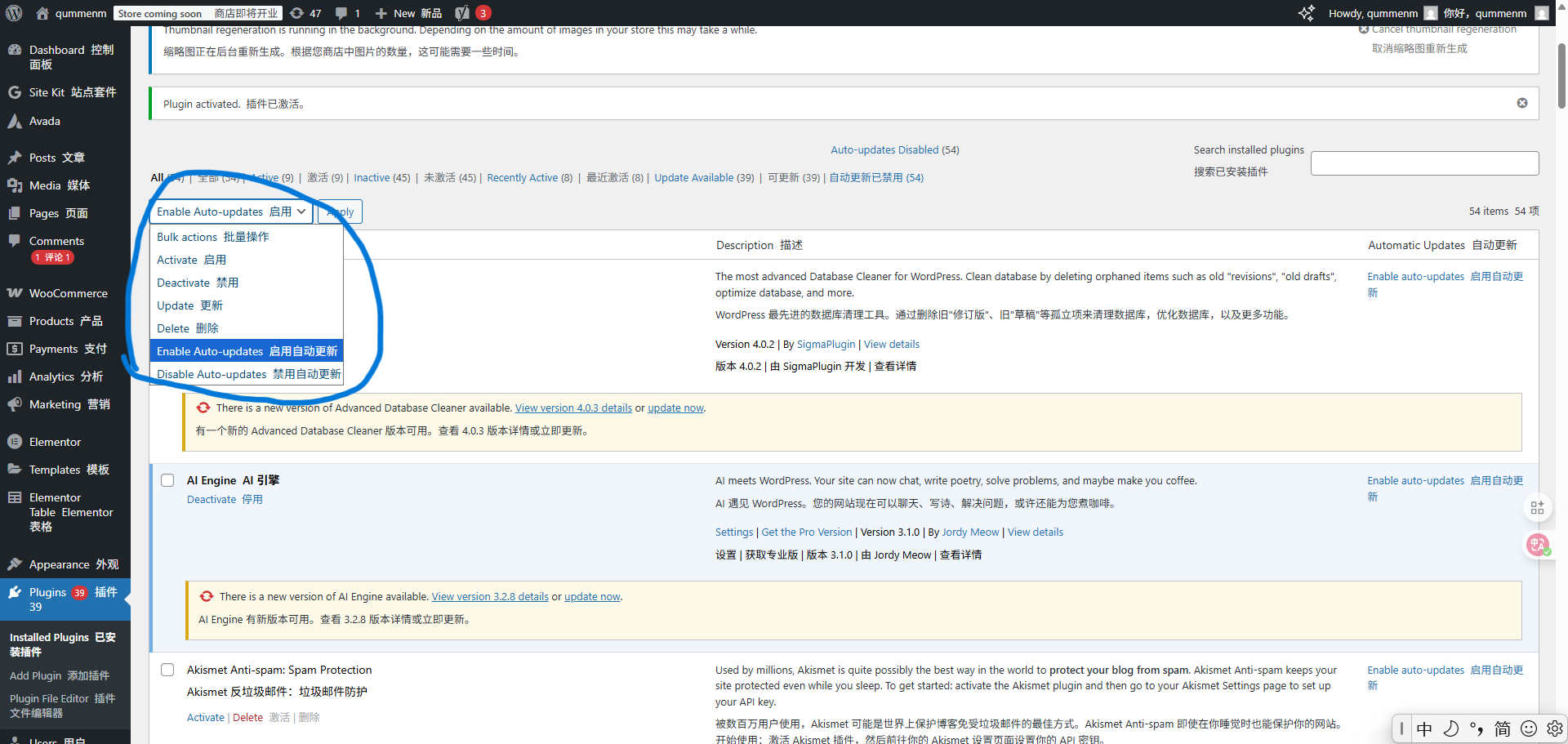This screenshot has width=1568, height=744.
Task: Open the Media library sidebar icon
Action: coord(15,185)
